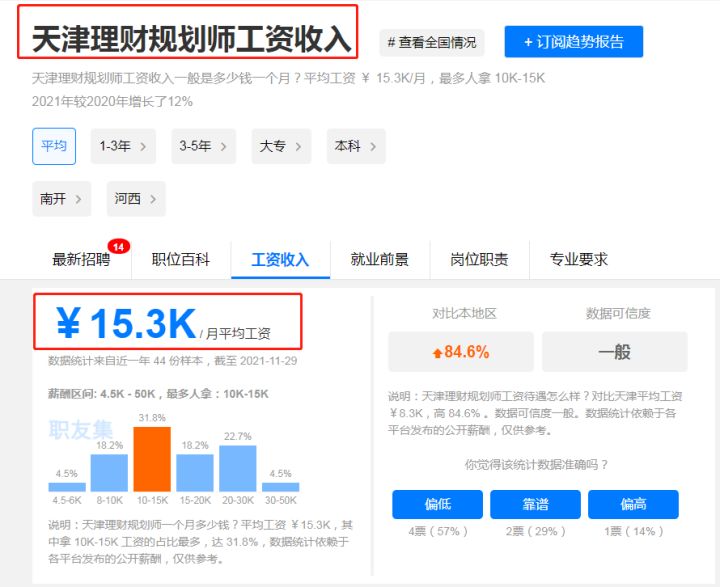Filter by 河西 district
720x587 pixels.
[135, 199]
